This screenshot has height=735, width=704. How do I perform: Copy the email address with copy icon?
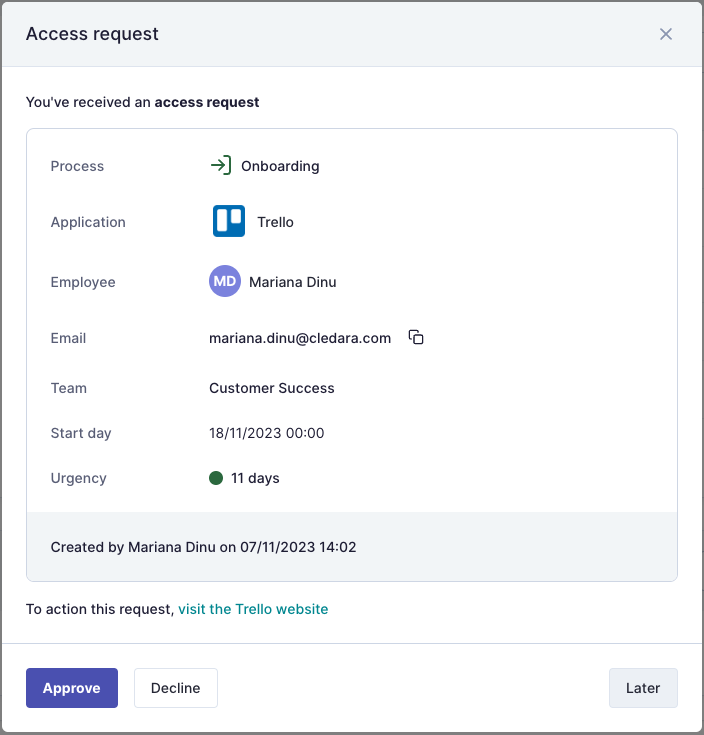(416, 338)
